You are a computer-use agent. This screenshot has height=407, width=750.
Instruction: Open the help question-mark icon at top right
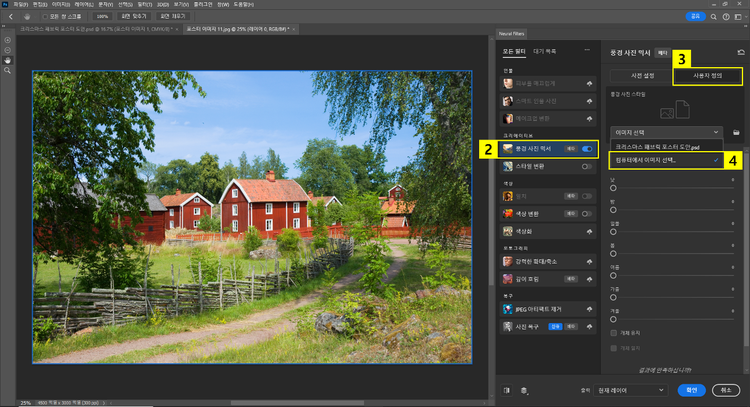click(726, 17)
